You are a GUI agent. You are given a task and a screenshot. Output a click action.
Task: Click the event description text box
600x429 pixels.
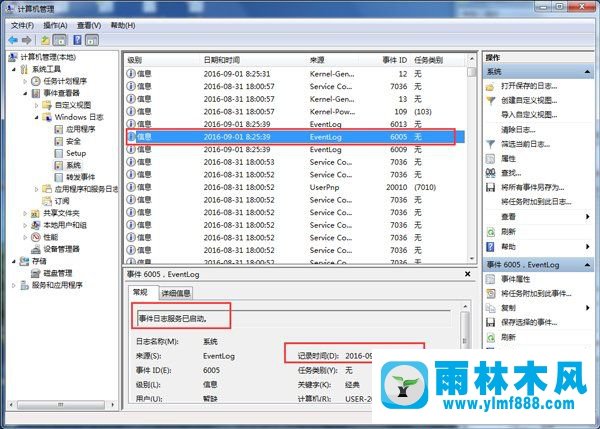[x=293, y=318]
